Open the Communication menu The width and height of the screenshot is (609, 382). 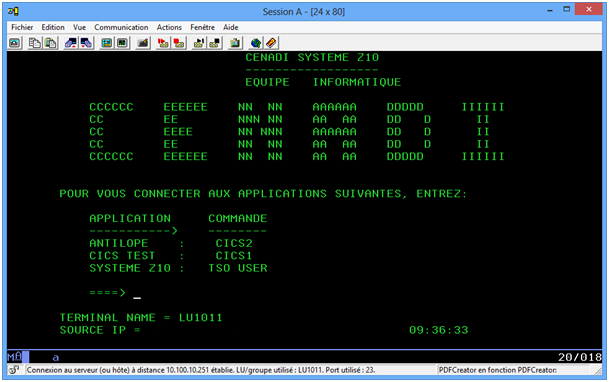[121, 27]
